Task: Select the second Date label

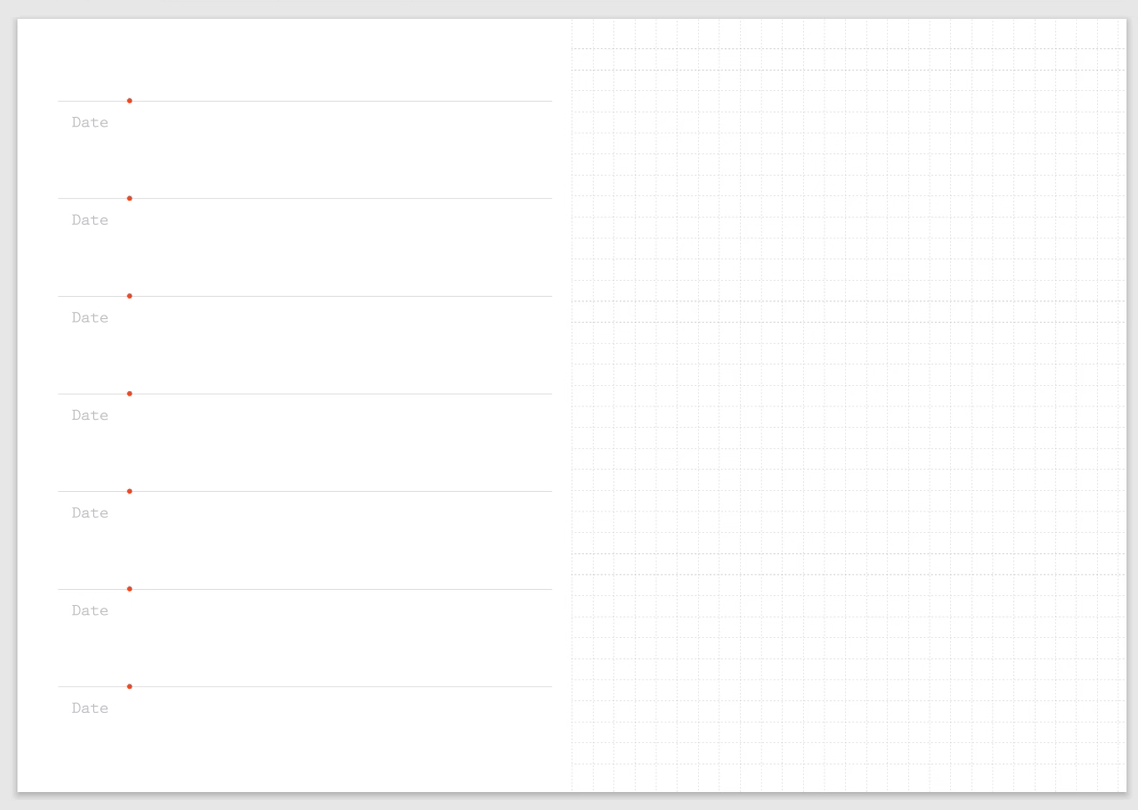Action: (x=90, y=220)
